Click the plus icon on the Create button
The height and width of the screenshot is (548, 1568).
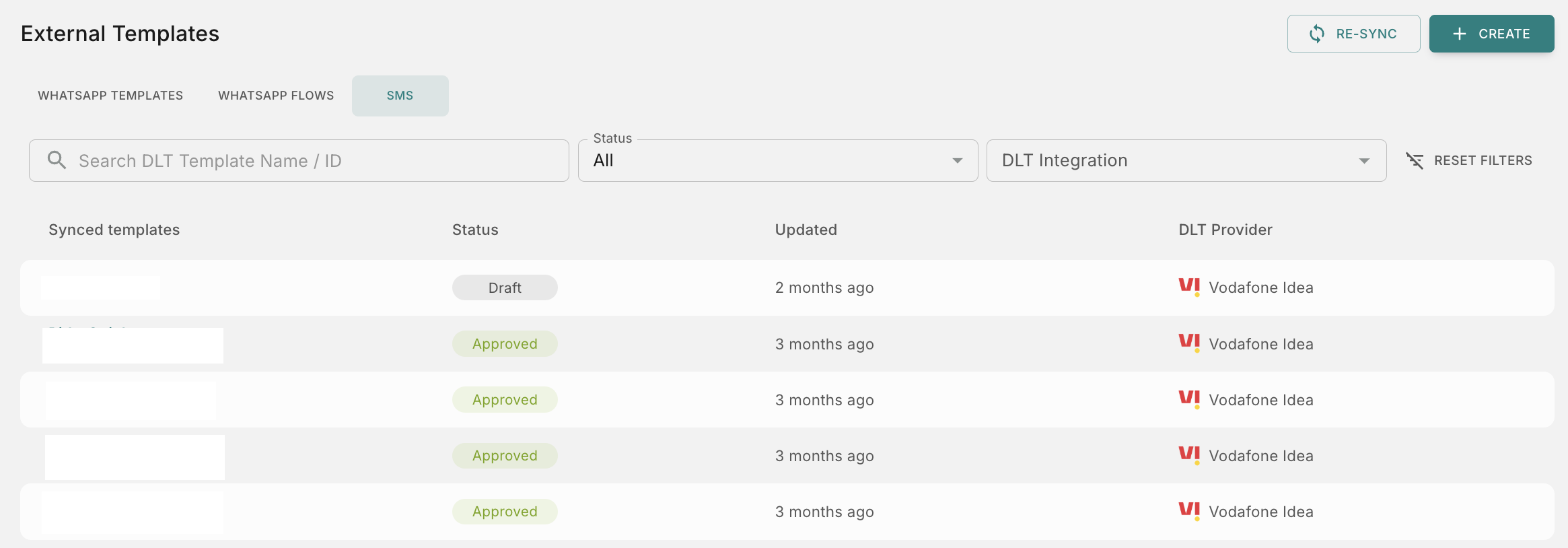(x=1458, y=33)
